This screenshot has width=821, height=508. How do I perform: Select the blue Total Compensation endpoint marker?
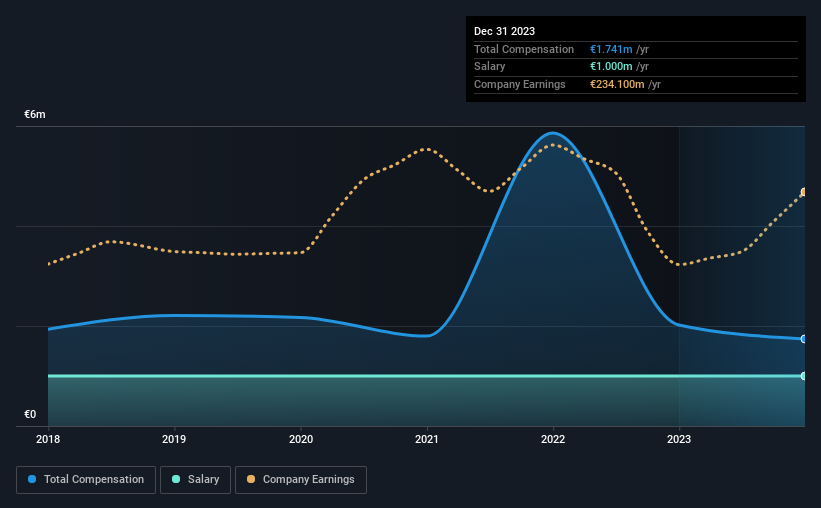[x=804, y=339]
